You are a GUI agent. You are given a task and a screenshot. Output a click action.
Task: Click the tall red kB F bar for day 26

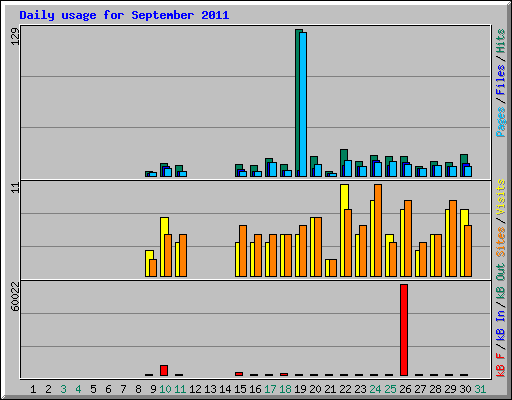pyautogui.click(x=404, y=330)
